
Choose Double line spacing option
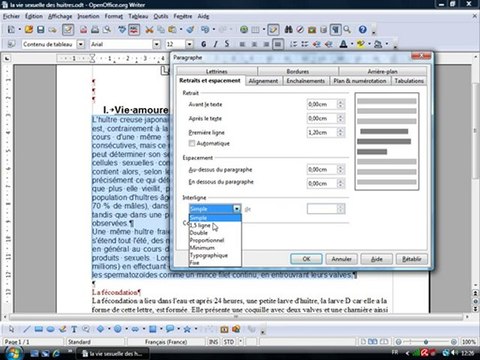tap(215, 233)
